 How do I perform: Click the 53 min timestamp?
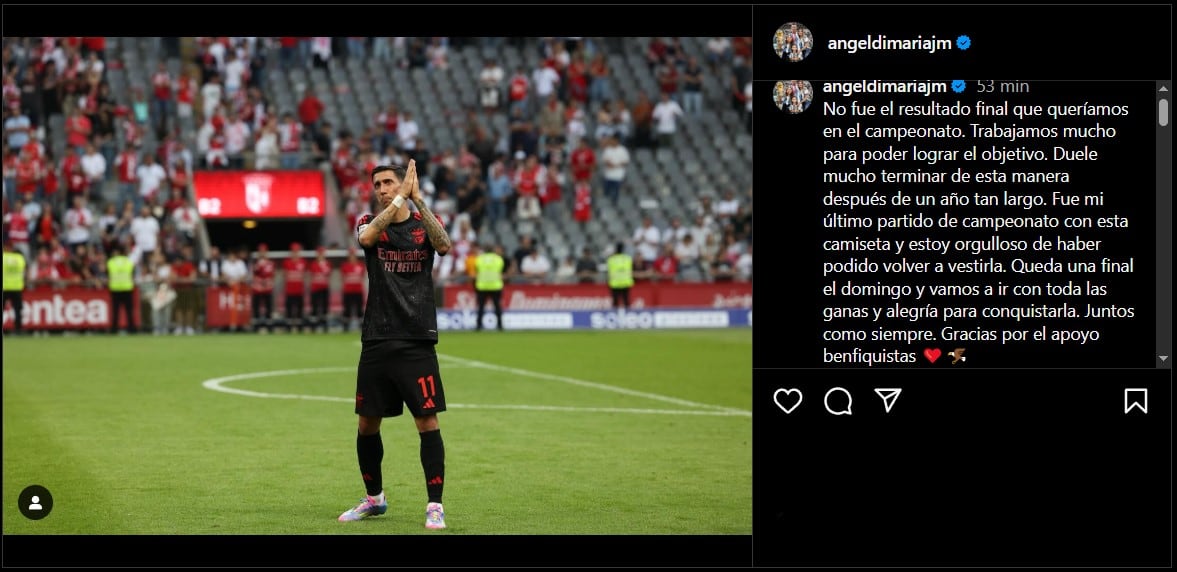tap(1002, 86)
